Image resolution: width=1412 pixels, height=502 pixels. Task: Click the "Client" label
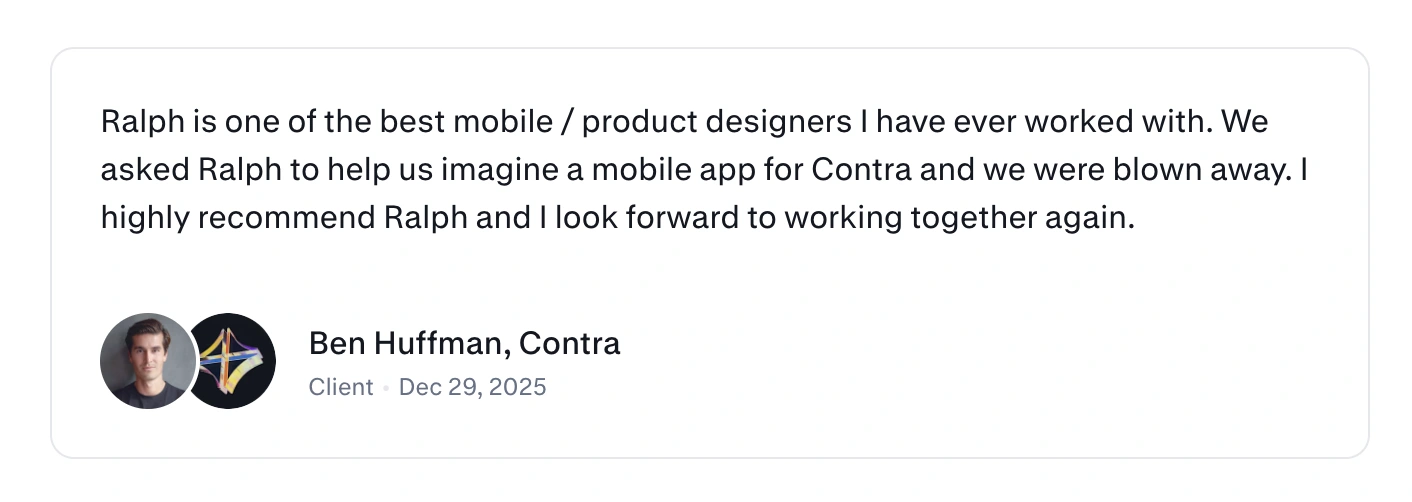pyautogui.click(x=340, y=387)
